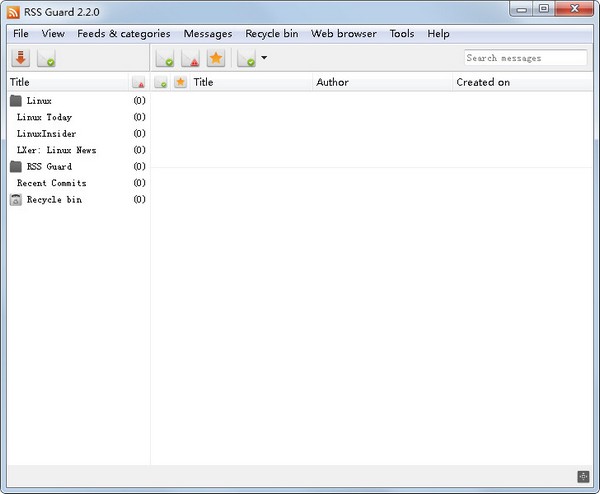Click mark all feeds read icon in feeds toolbar
600x494 pixels.
(x=47, y=58)
